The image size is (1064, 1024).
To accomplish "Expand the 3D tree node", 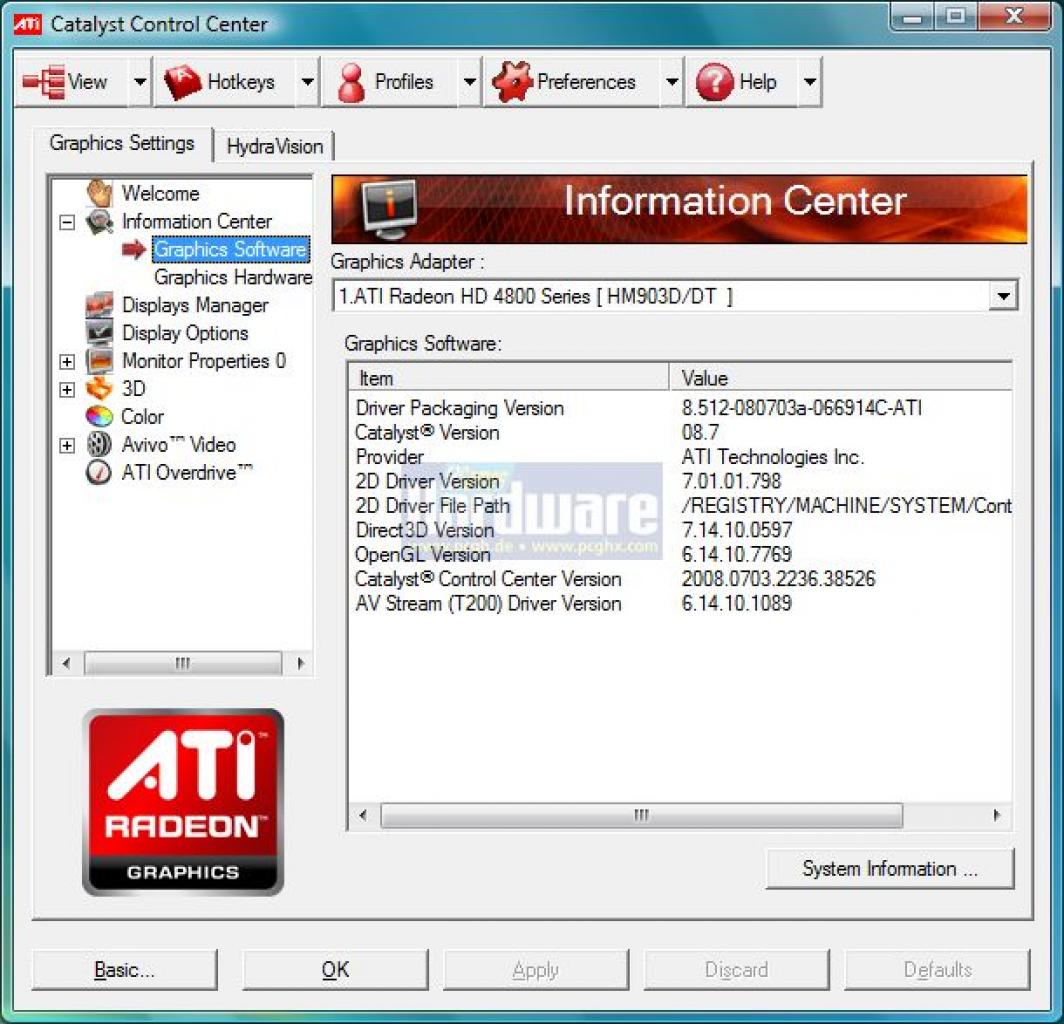I will click(66, 389).
